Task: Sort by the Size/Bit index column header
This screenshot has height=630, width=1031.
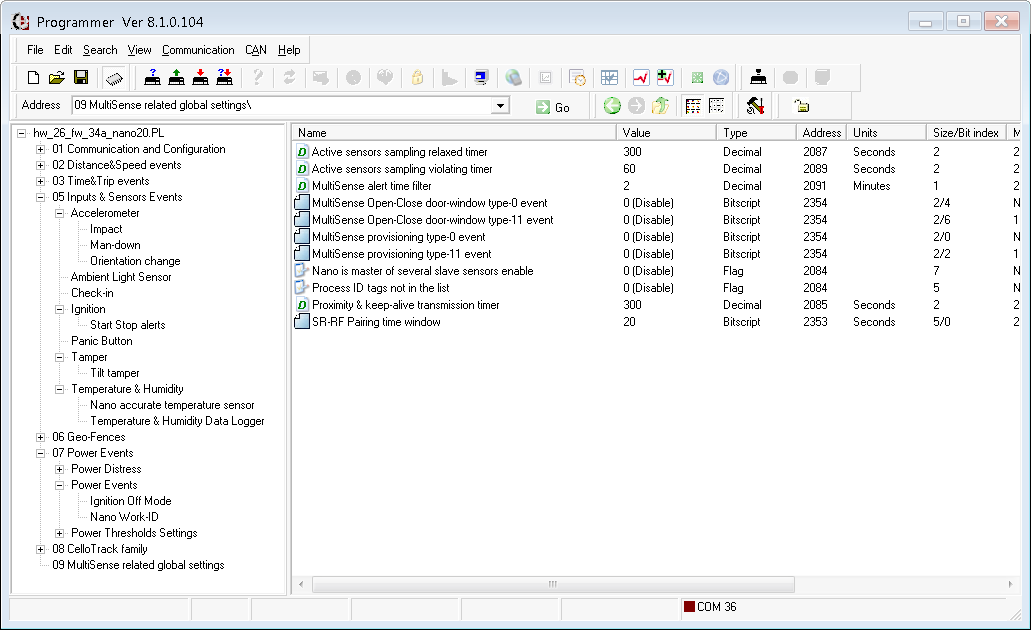Action: [x=966, y=133]
